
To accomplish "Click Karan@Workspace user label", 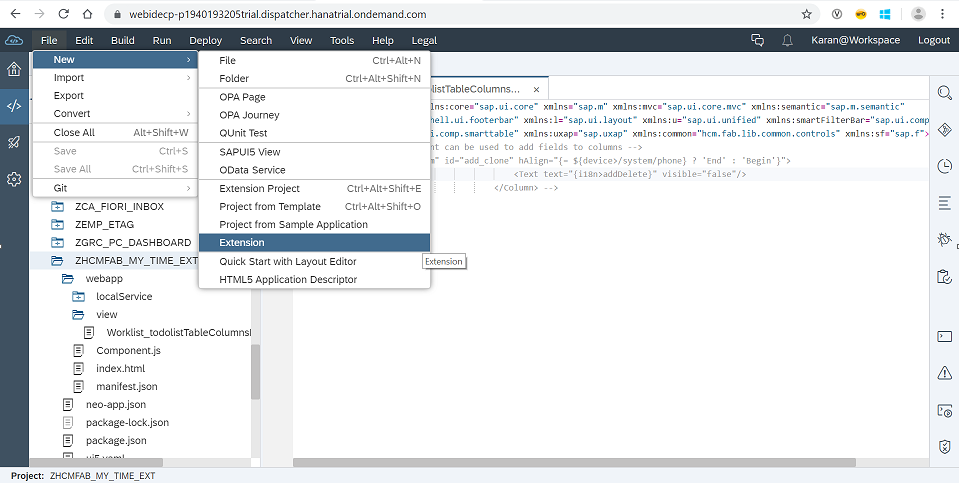I will (855, 40).
